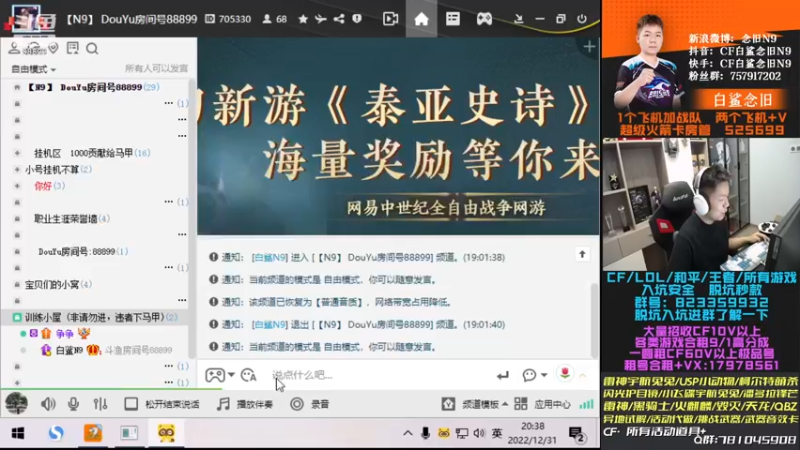Select the 宝贝们的小窝 channel
The width and height of the screenshot is (800, 450).
point(58,285)
